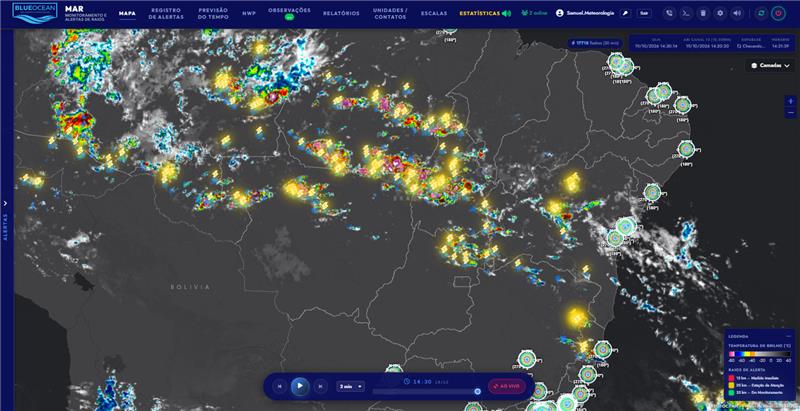Play the satellite animation

(x=300, y=386)
